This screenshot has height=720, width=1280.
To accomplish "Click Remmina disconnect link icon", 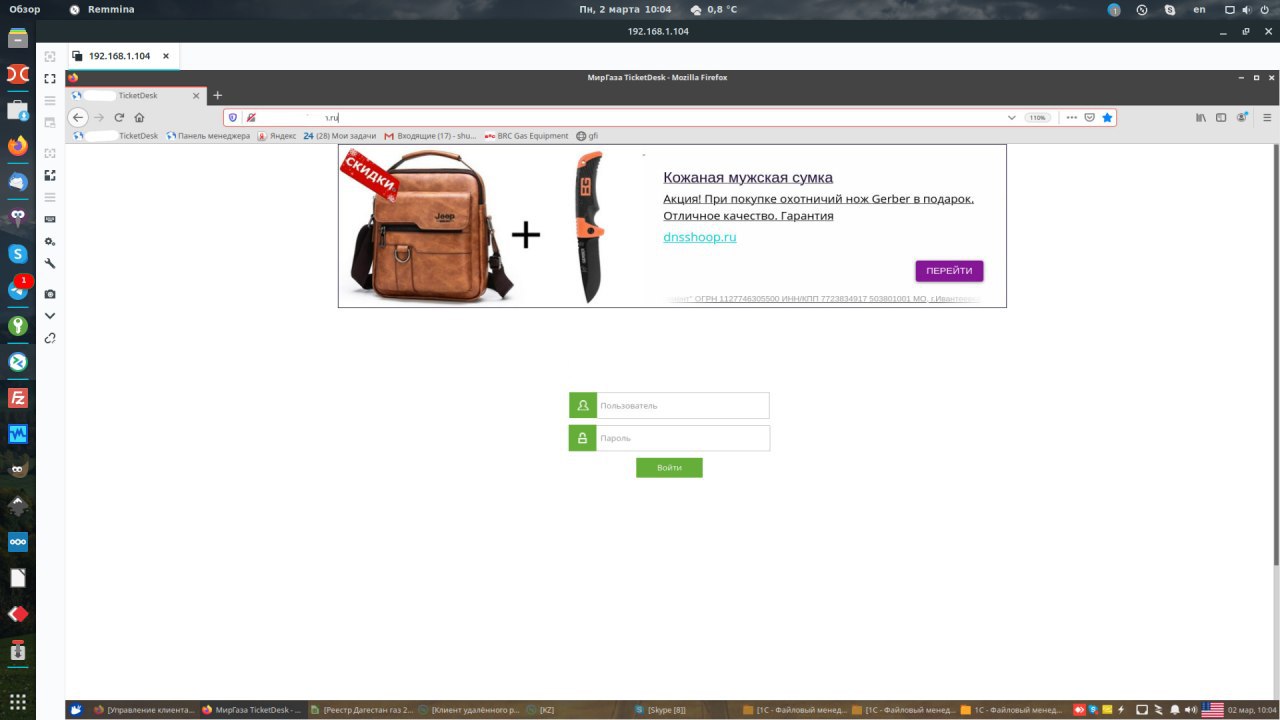I will [50, 338].
